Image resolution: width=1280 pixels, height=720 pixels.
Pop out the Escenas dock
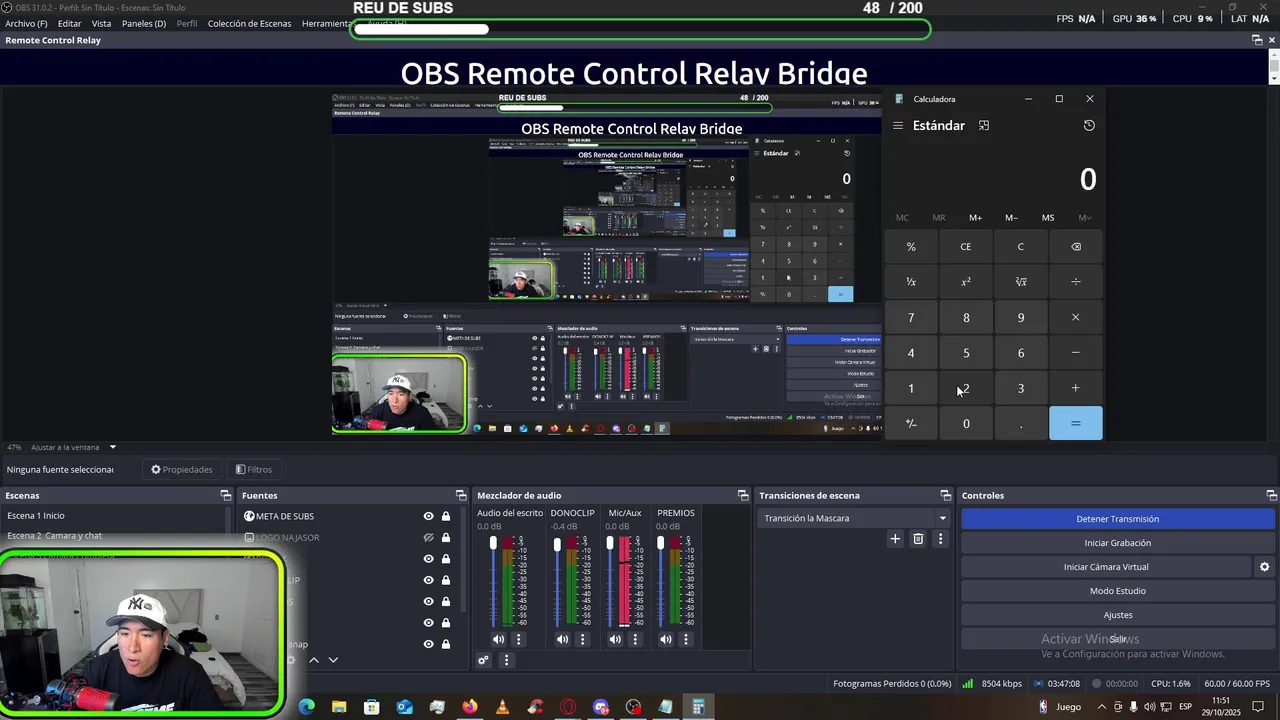[225, 496]
